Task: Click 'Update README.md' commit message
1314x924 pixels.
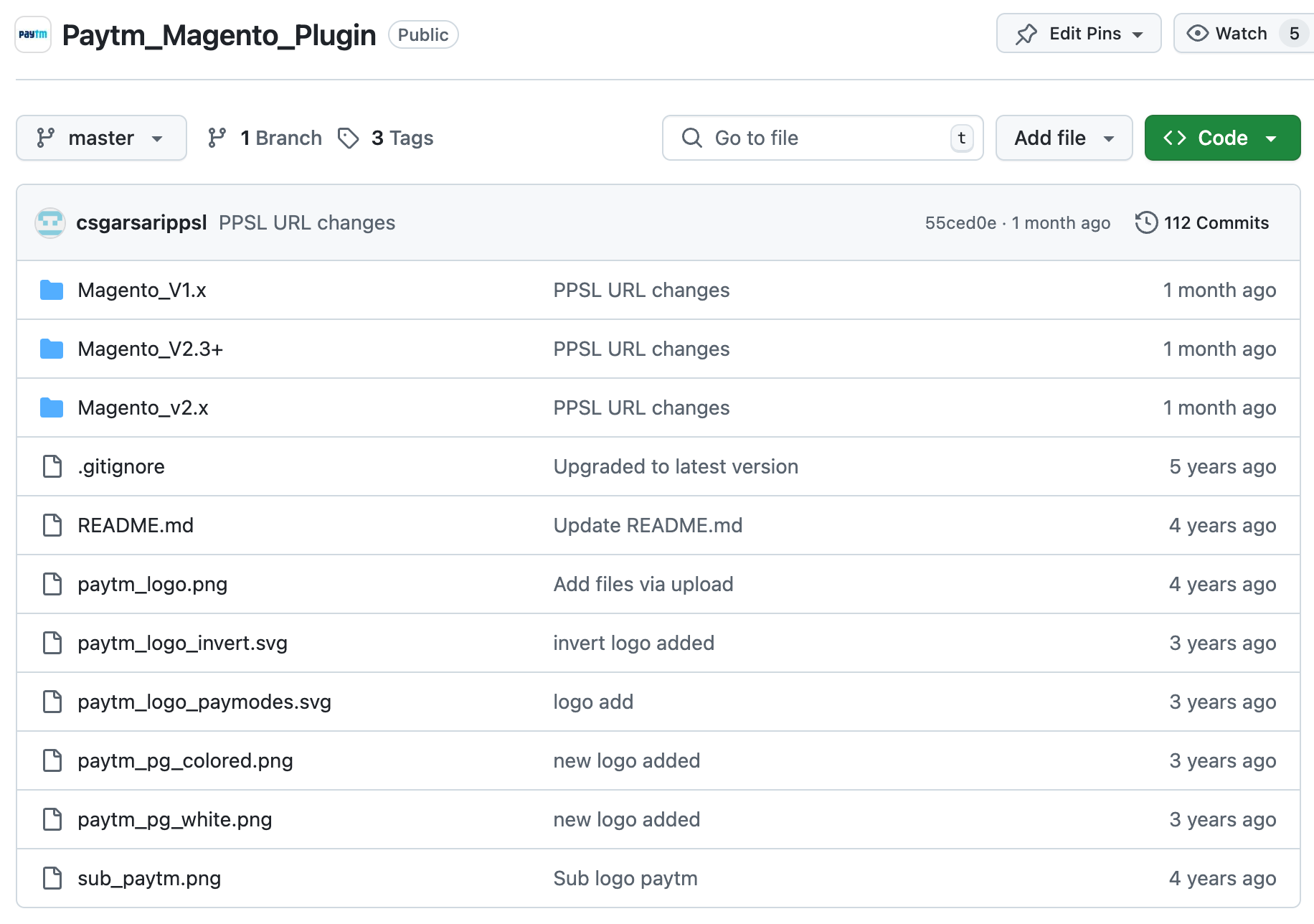Action: (x=648, y=525)
